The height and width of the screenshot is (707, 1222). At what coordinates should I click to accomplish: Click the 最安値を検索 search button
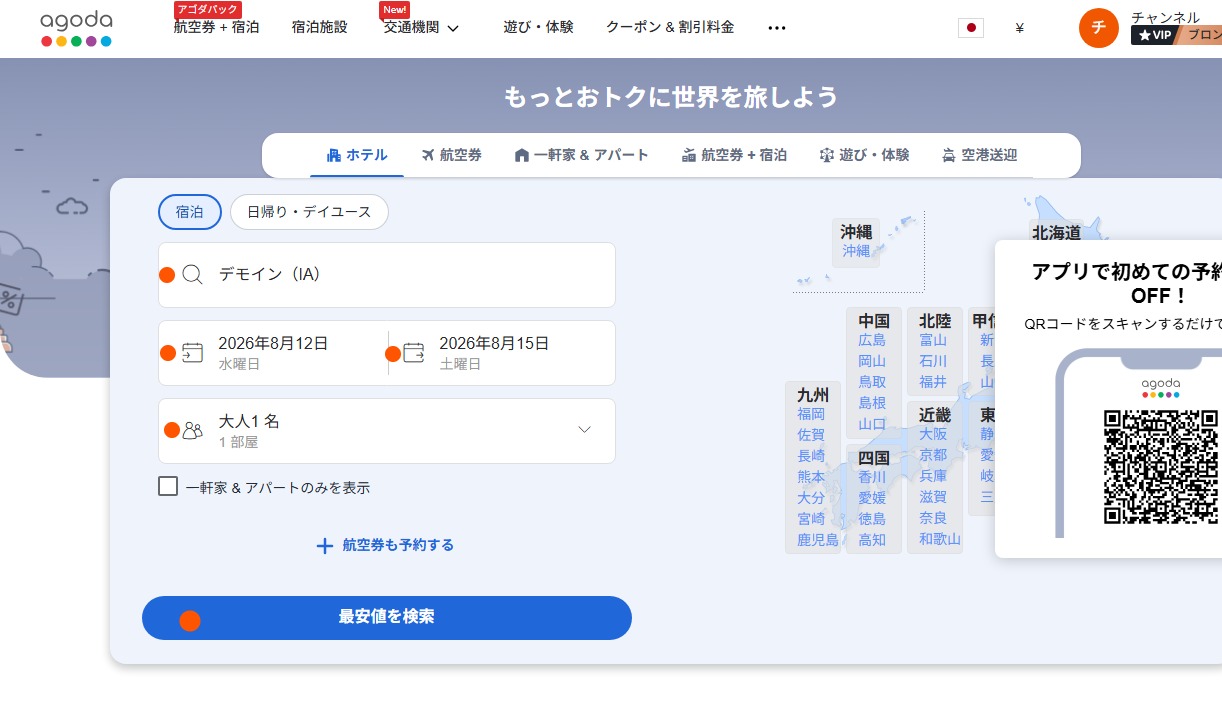(387, 618)
